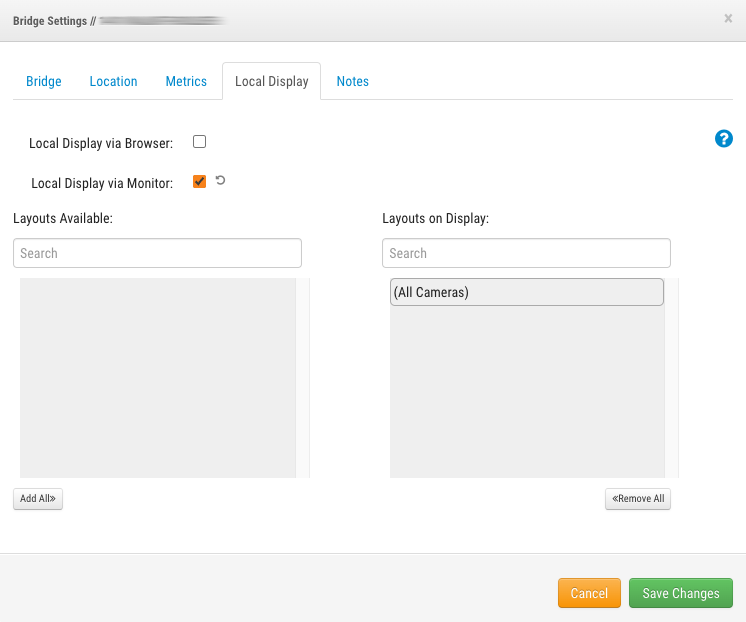Open the Location tab
The width and height of the screenshot is (746, 622).
click(113, 81)
